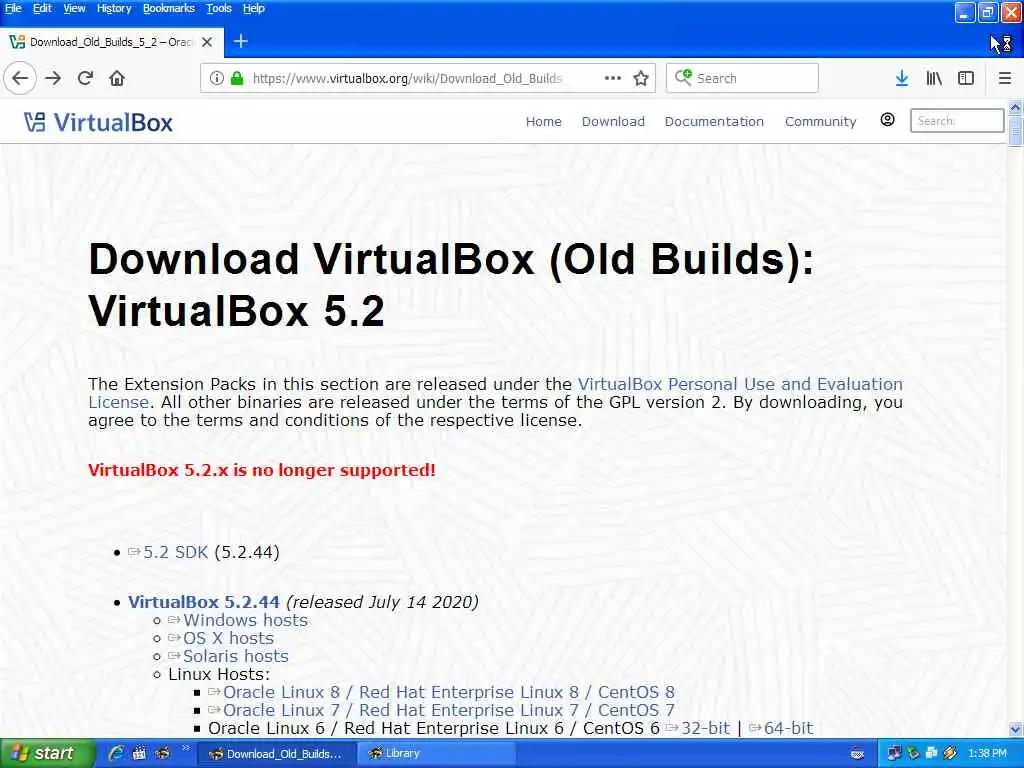Toggle the sidebar view icon
Screen dimensions: 1024x768
point(966,78)
